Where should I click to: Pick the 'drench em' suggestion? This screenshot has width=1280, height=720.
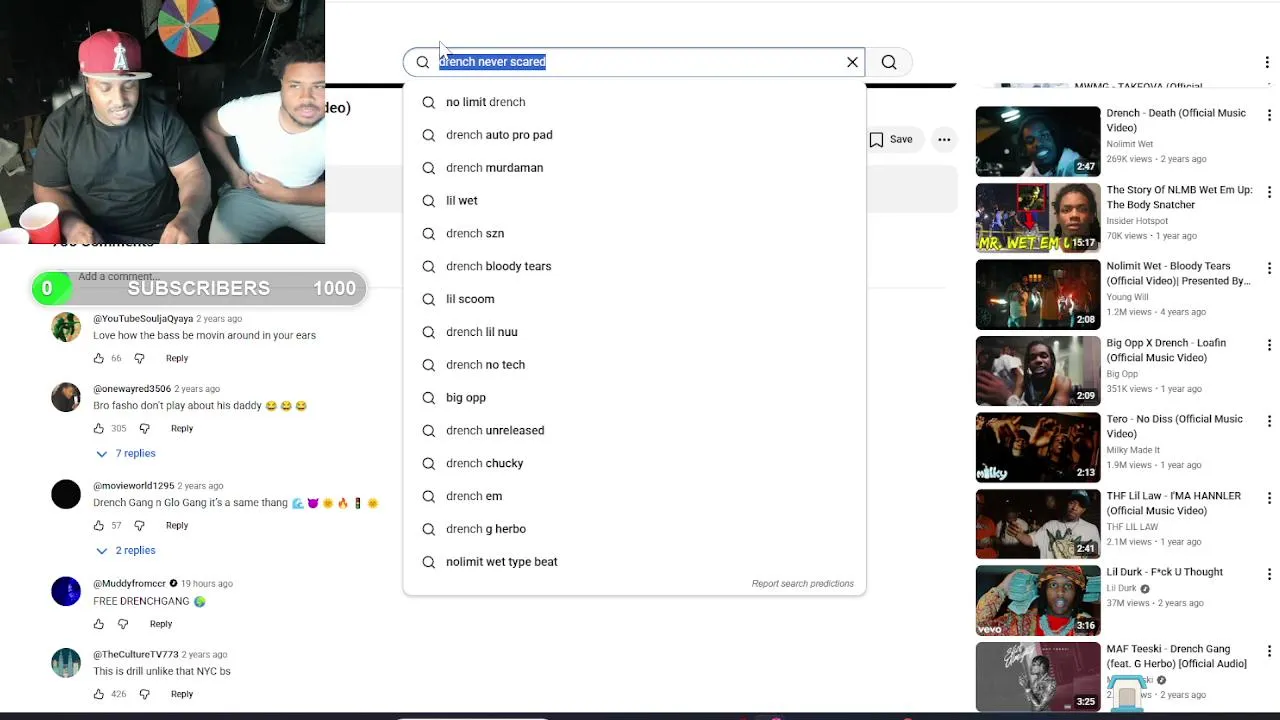pyautogui.click(x=634, y=496)
